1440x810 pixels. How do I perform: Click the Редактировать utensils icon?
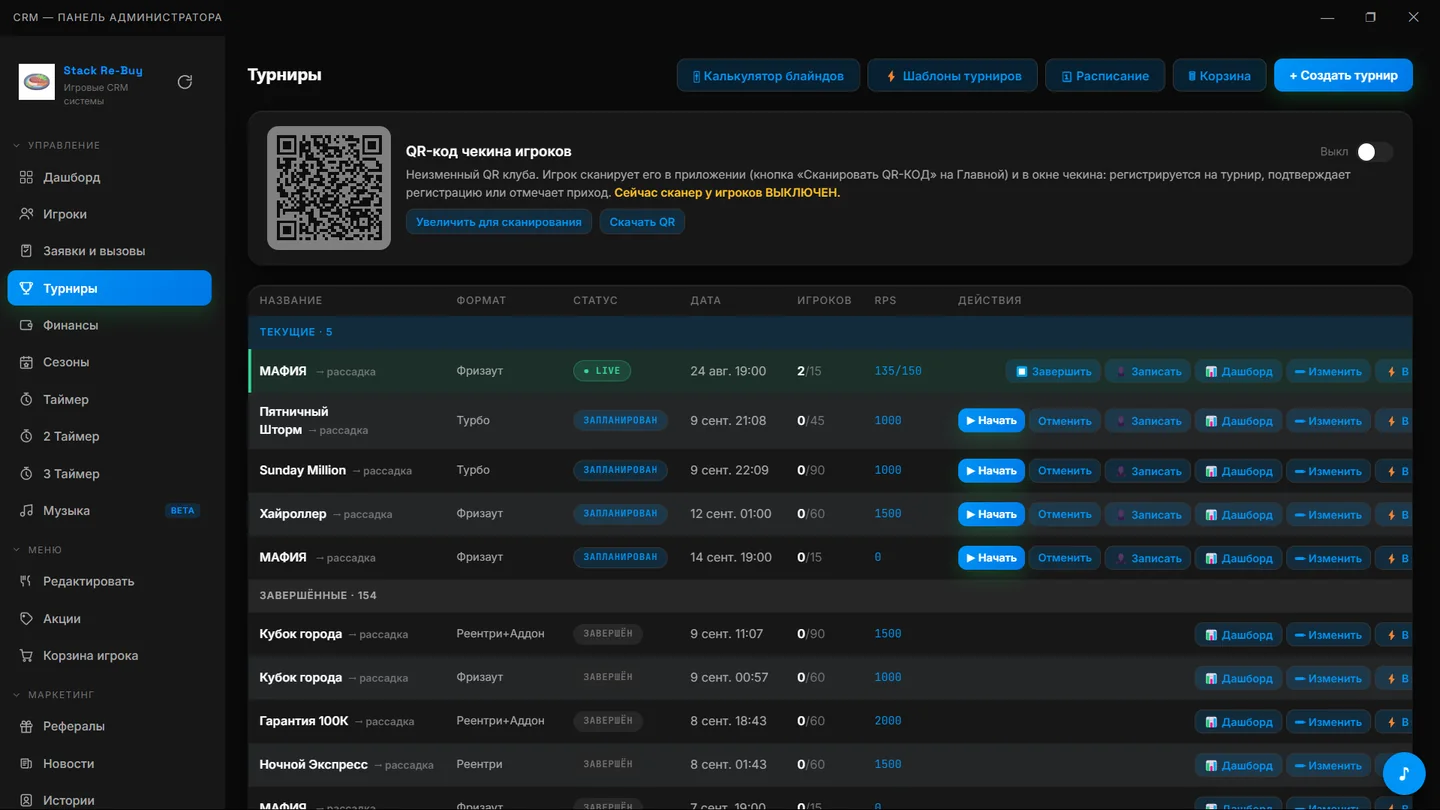pyautogui.click(x=27, y=581)
